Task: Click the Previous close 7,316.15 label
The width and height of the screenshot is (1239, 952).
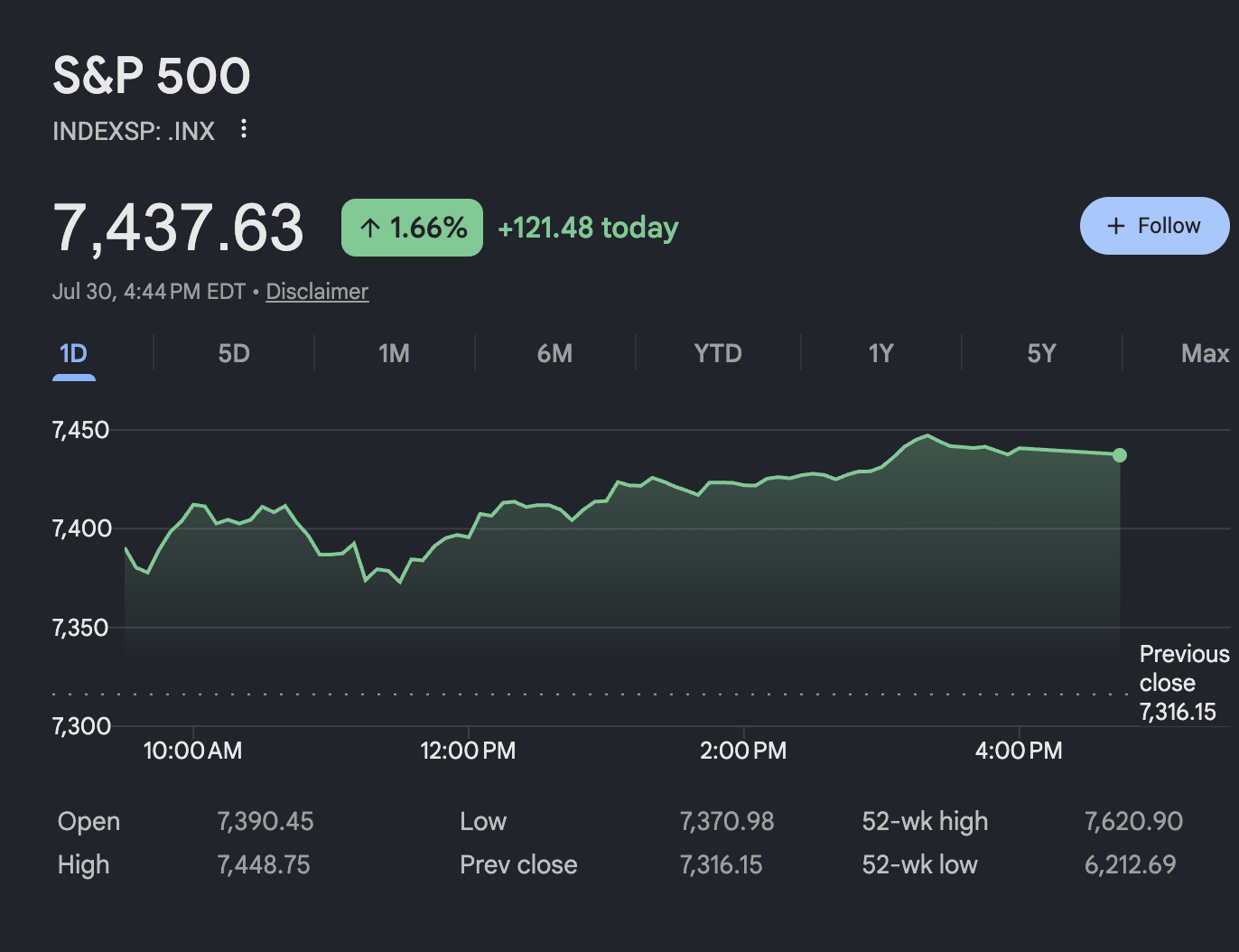Action: 1184,683
